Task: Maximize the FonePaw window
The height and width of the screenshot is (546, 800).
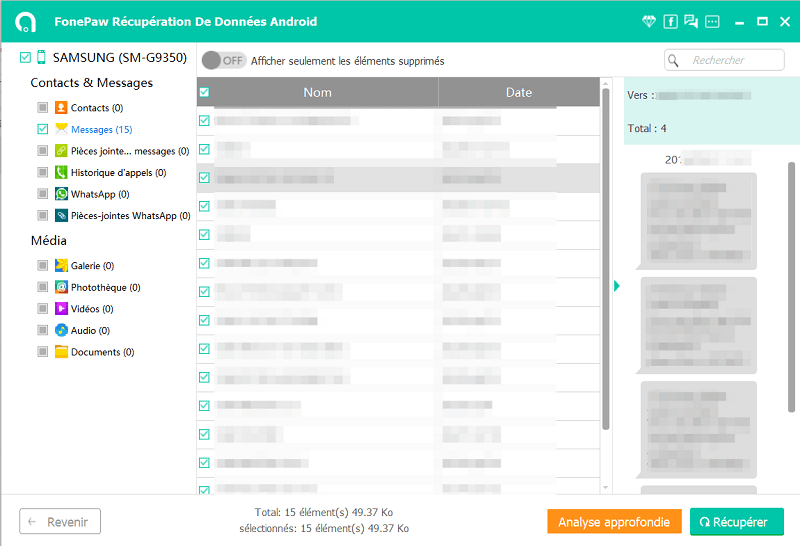Action: [x=762, y=21]
